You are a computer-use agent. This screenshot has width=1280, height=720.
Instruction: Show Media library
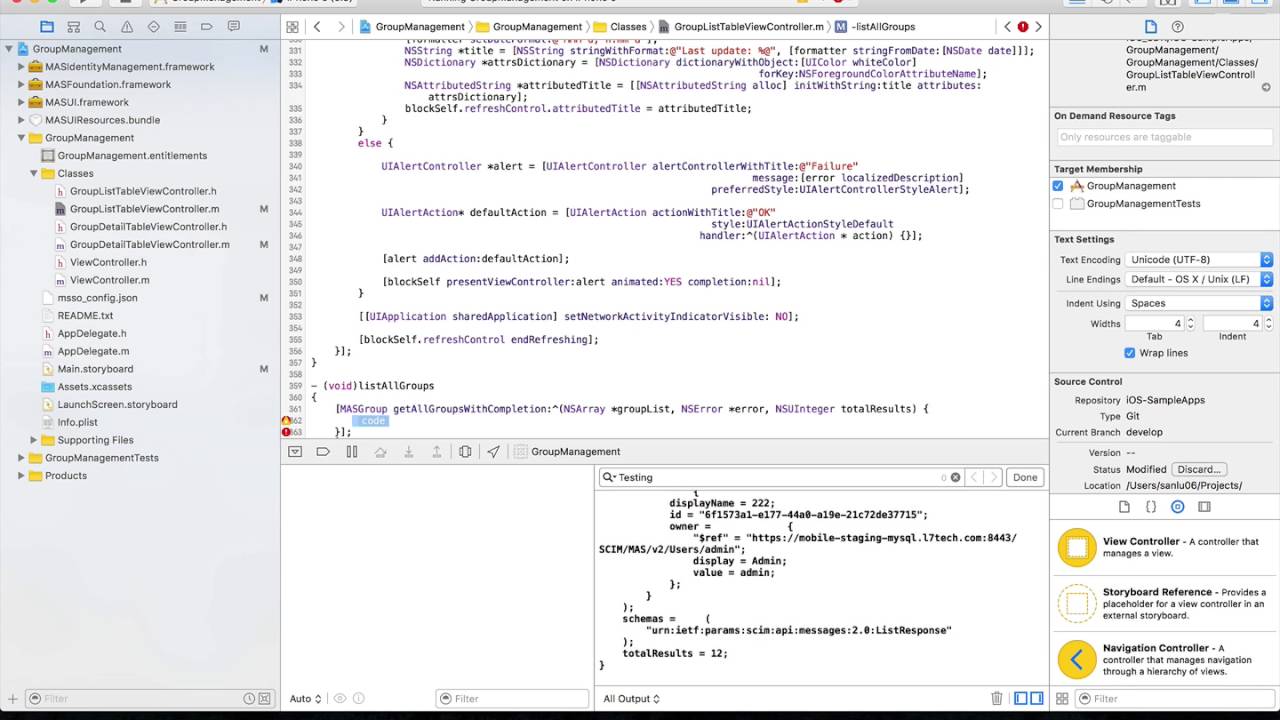pyautogui.click(x=1204, y=507)
